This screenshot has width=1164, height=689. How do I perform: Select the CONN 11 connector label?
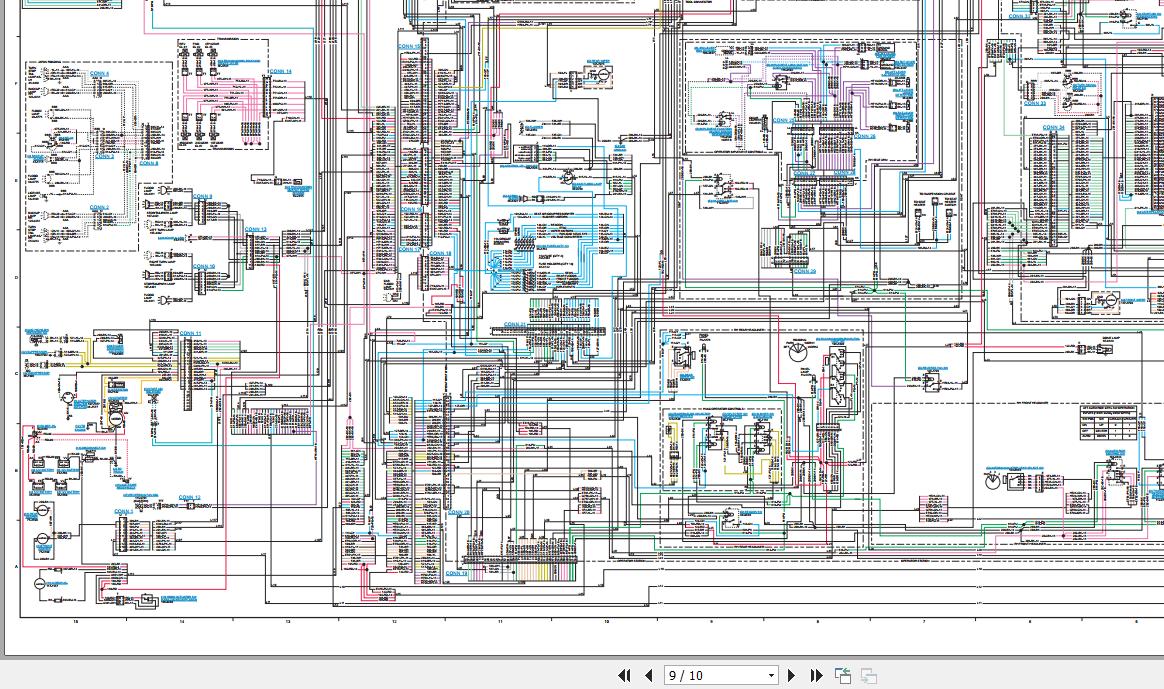click(x=191, y=333)
